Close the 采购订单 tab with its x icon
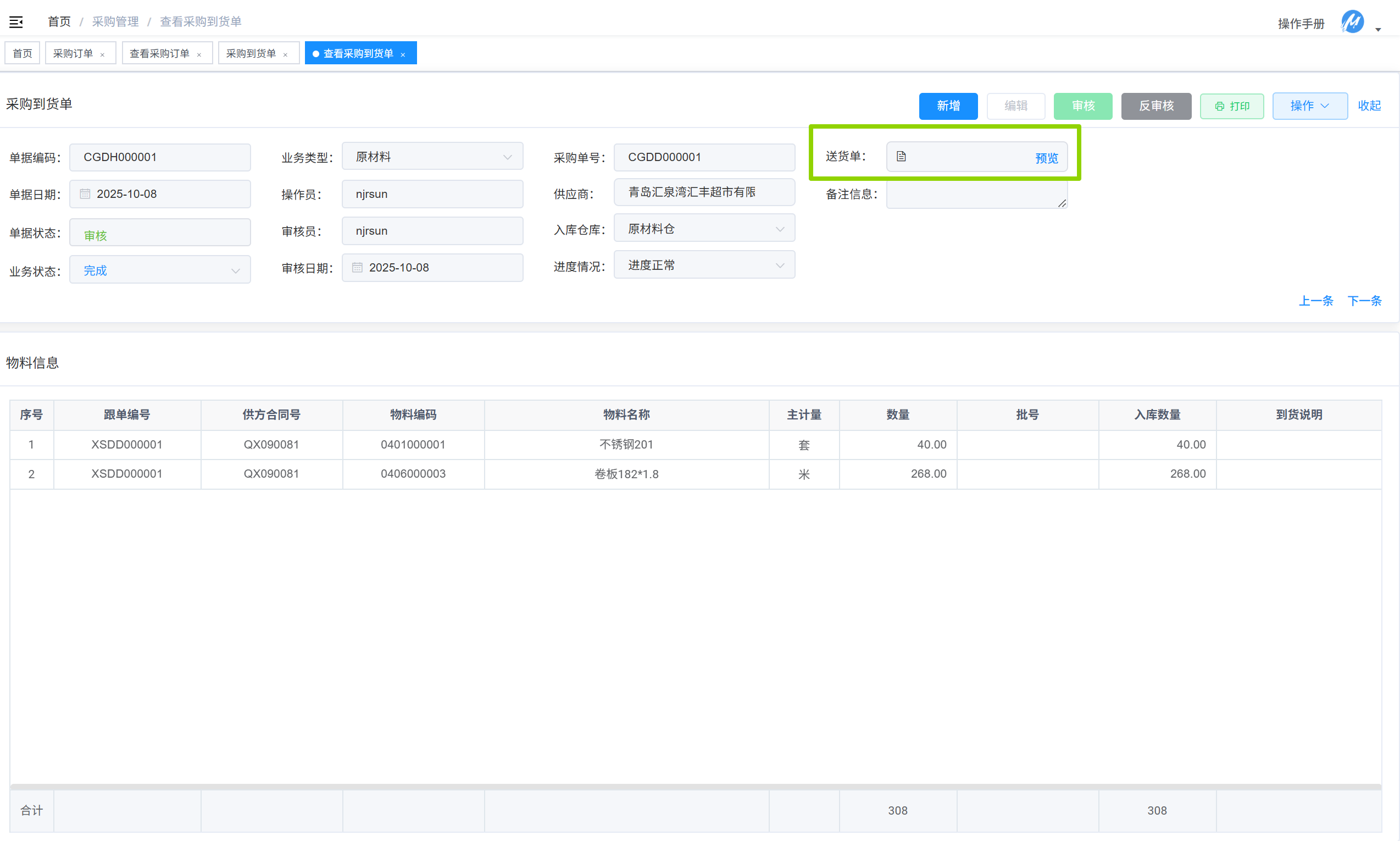 point(103,55)
